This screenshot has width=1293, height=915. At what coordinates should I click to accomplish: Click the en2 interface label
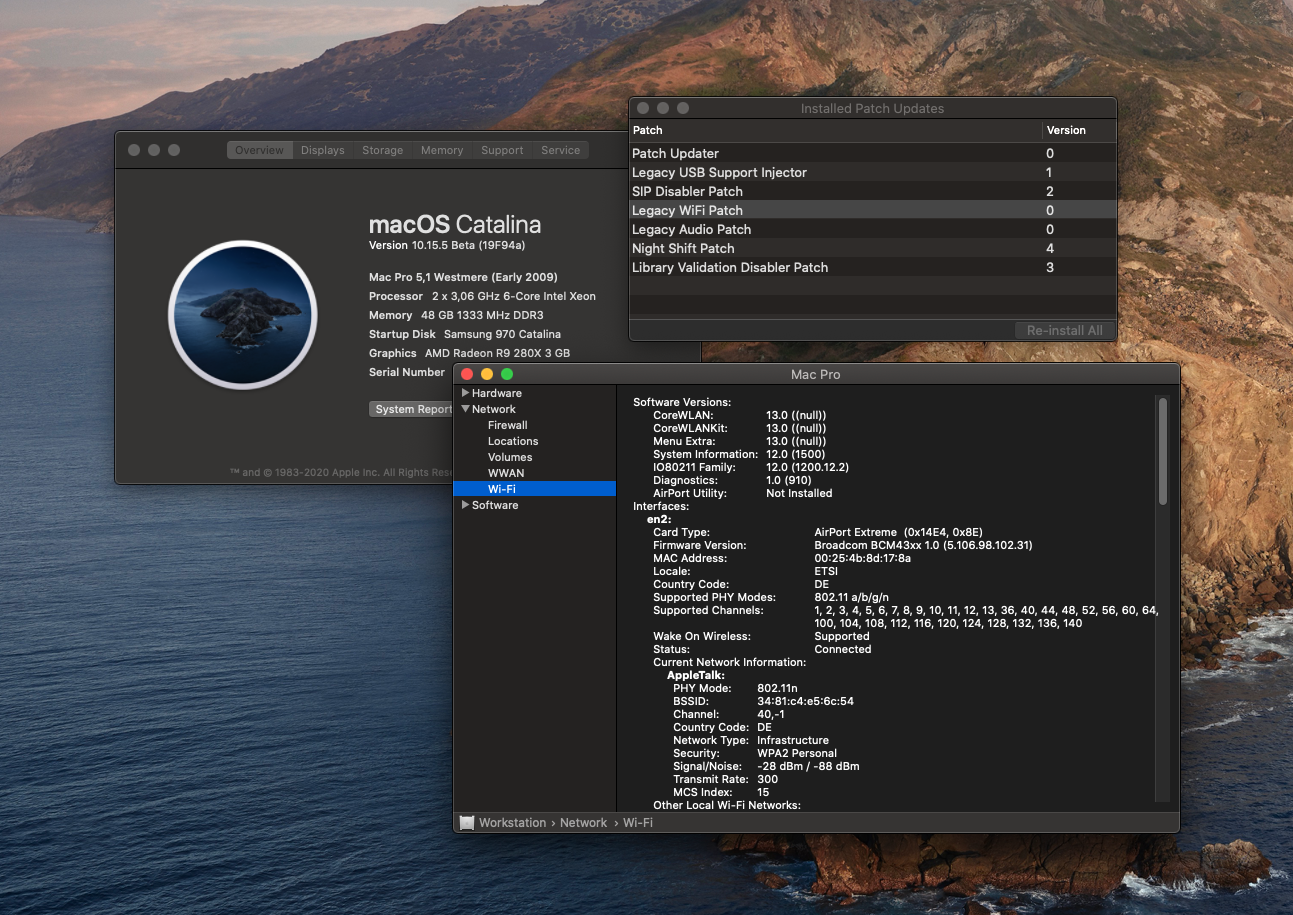click(658, 519)
